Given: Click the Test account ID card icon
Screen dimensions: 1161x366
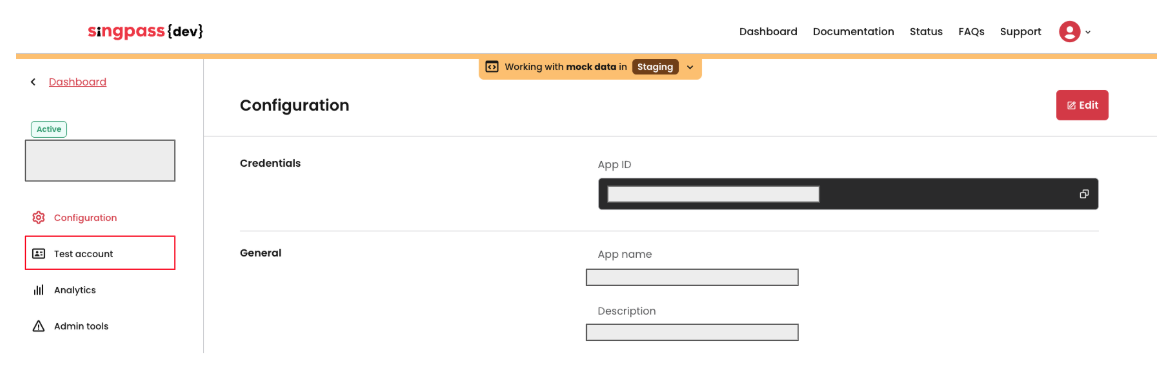Looking at the screenshot, I should (x=39, y=253).
